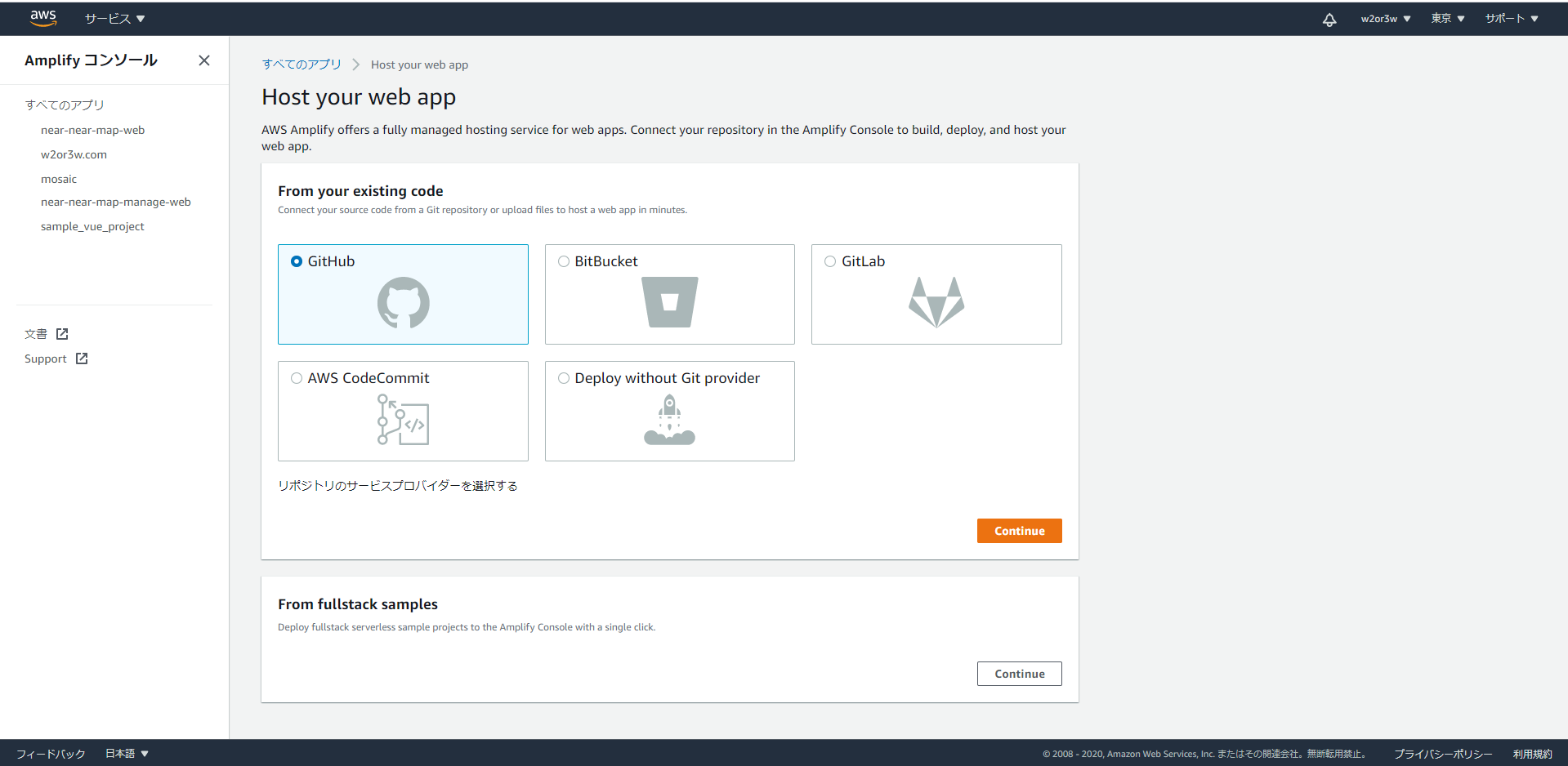Open 利用規約 terms of use link
1568x766 pixels.
(1532, 754)
